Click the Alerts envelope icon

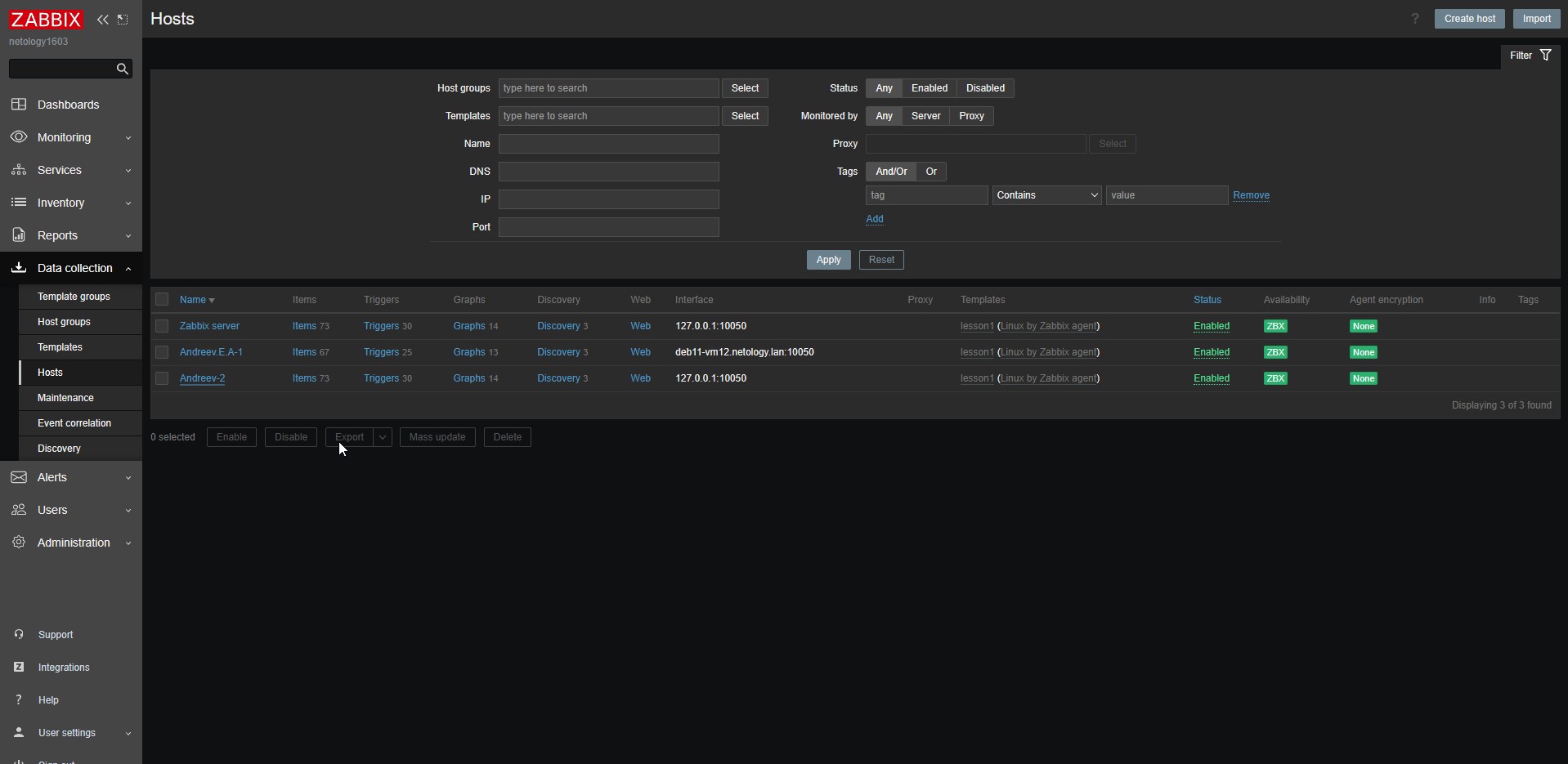coord(19,477)
